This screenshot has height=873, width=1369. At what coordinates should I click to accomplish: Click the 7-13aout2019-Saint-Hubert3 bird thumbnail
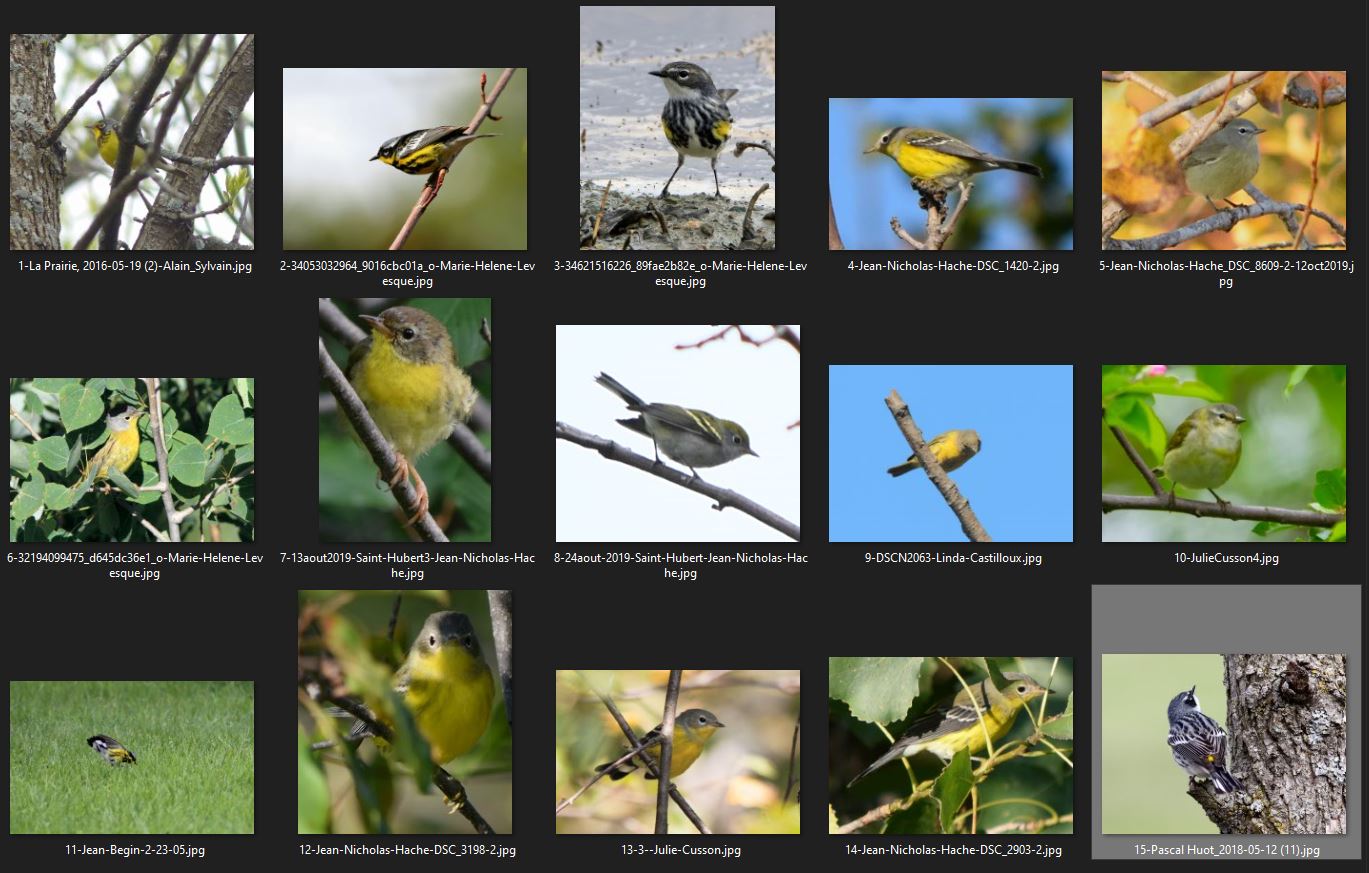[x=404, y=420]
